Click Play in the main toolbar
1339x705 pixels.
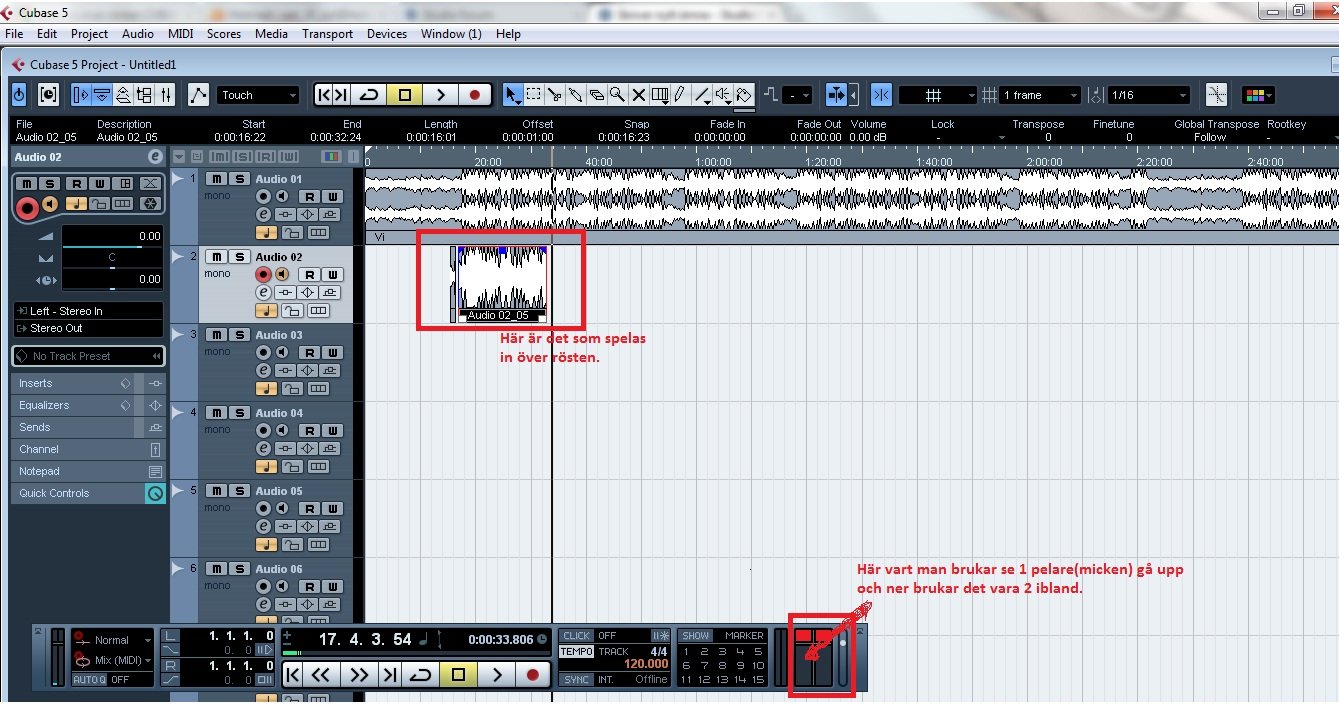(x=440, y=95)
